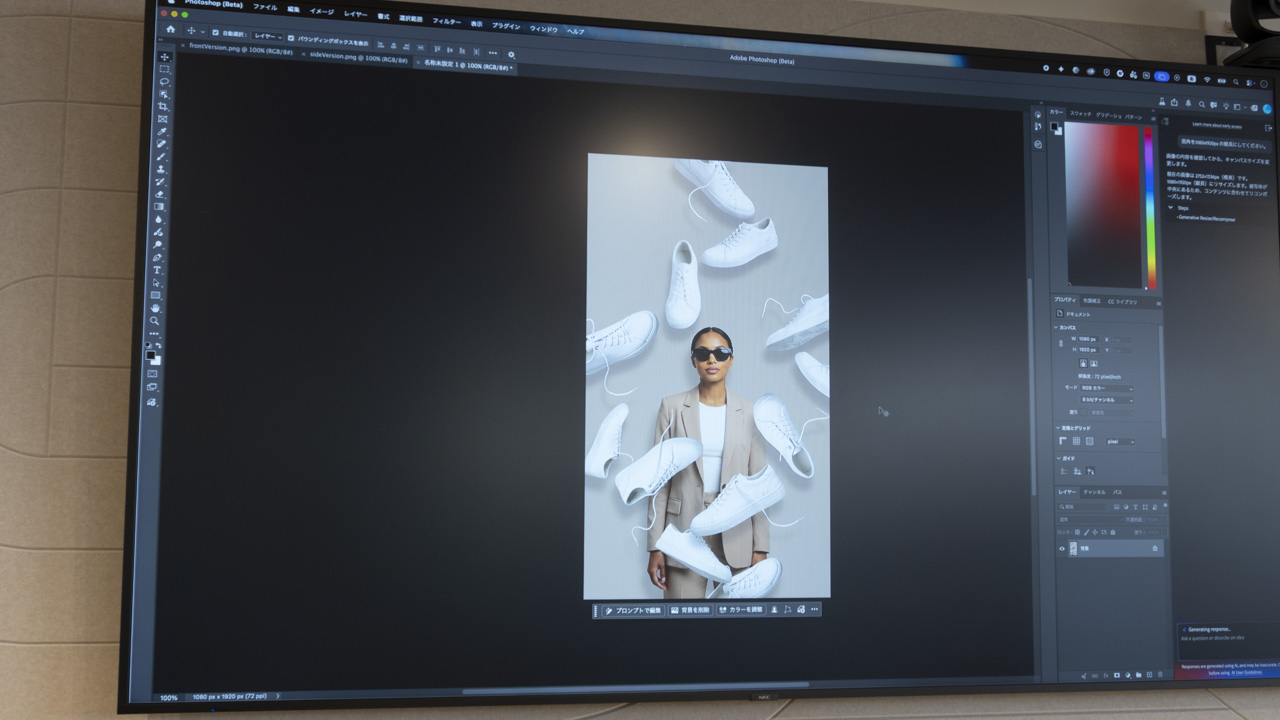Click 背景を削除 button
This screenshot has width=1280, height=720.
click(x=690, y=610)
